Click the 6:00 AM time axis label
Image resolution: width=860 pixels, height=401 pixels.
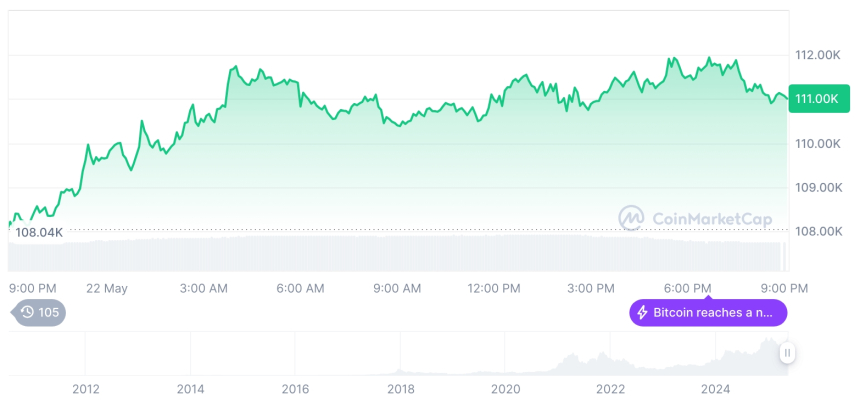300,288
